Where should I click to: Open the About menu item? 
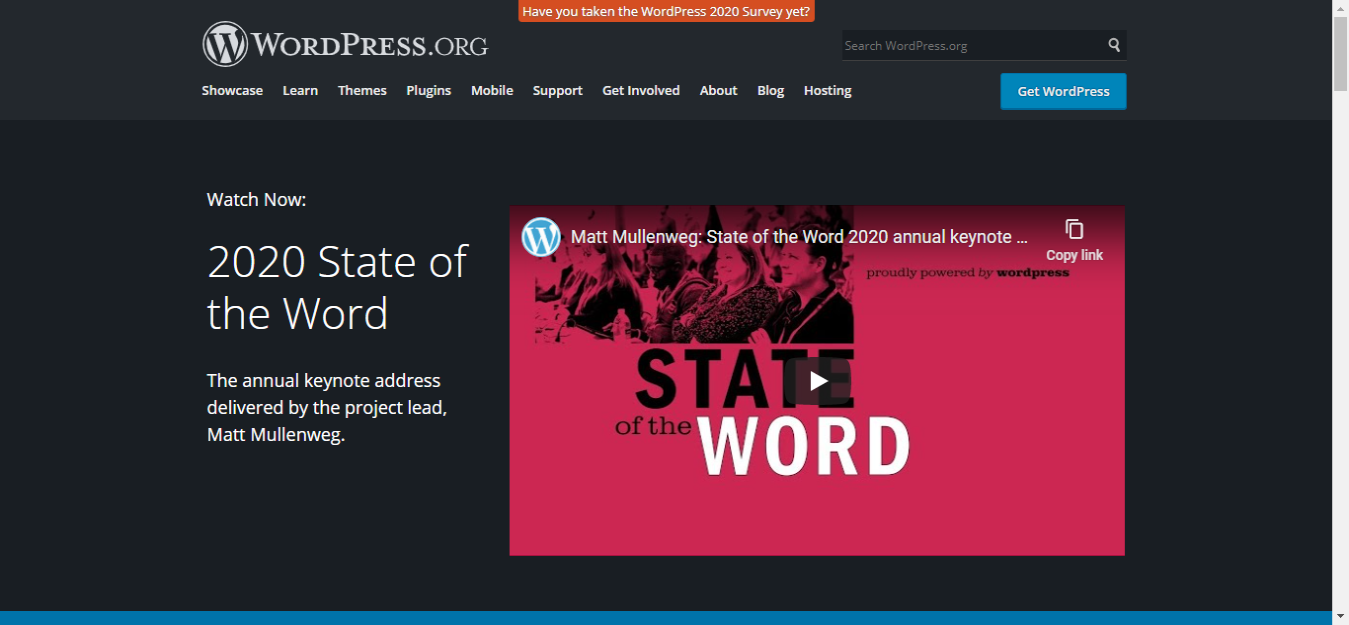coord(718,90)
